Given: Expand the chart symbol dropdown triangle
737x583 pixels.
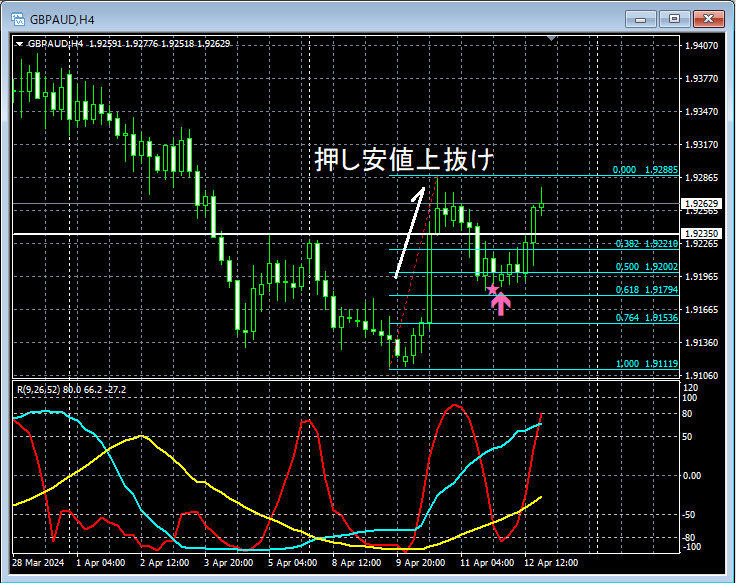Looking at the screenshot, I should pyautogui.click(x=19, y=44).
